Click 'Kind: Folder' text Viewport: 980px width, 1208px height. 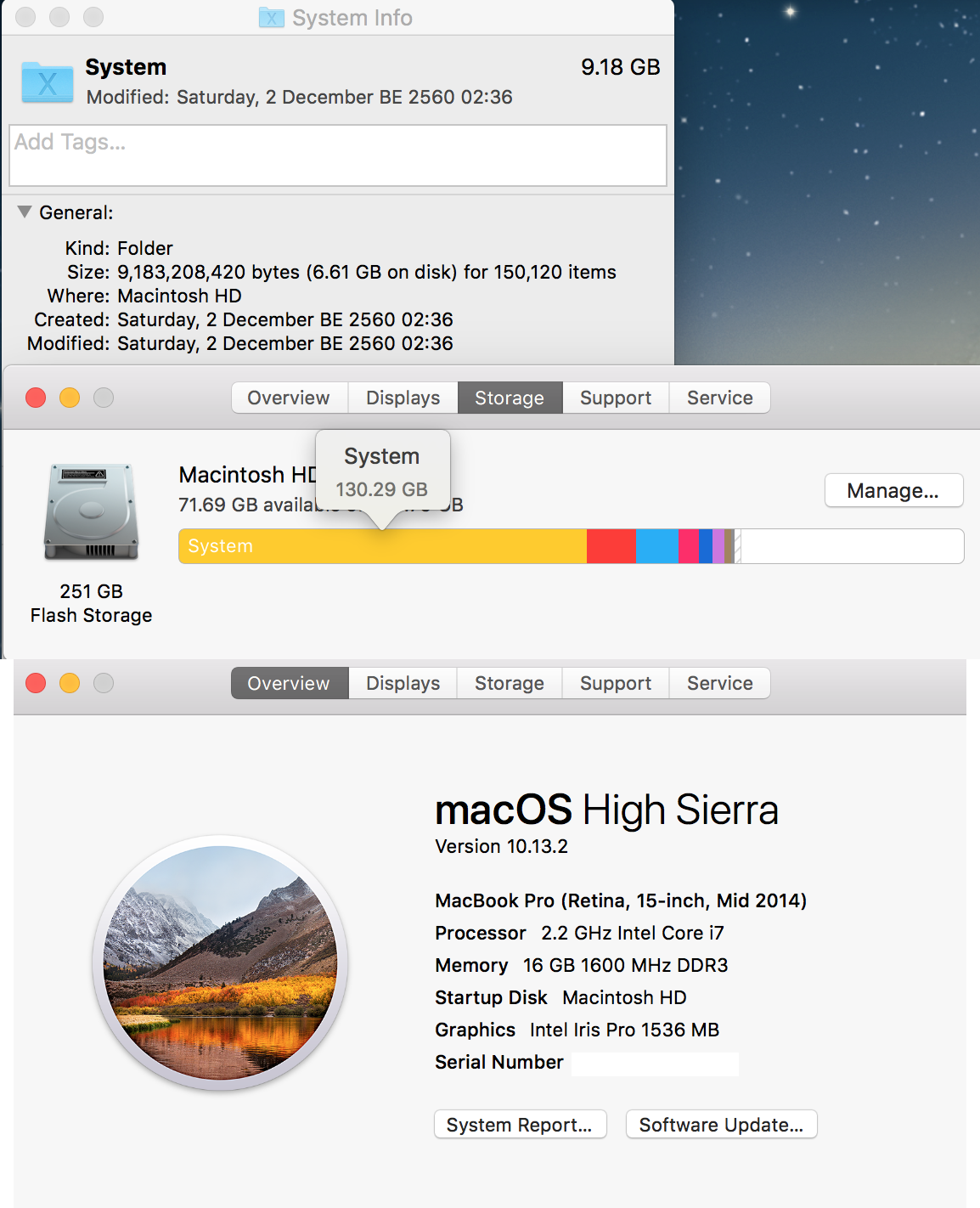pyautogui.click(x=119, y=248)
